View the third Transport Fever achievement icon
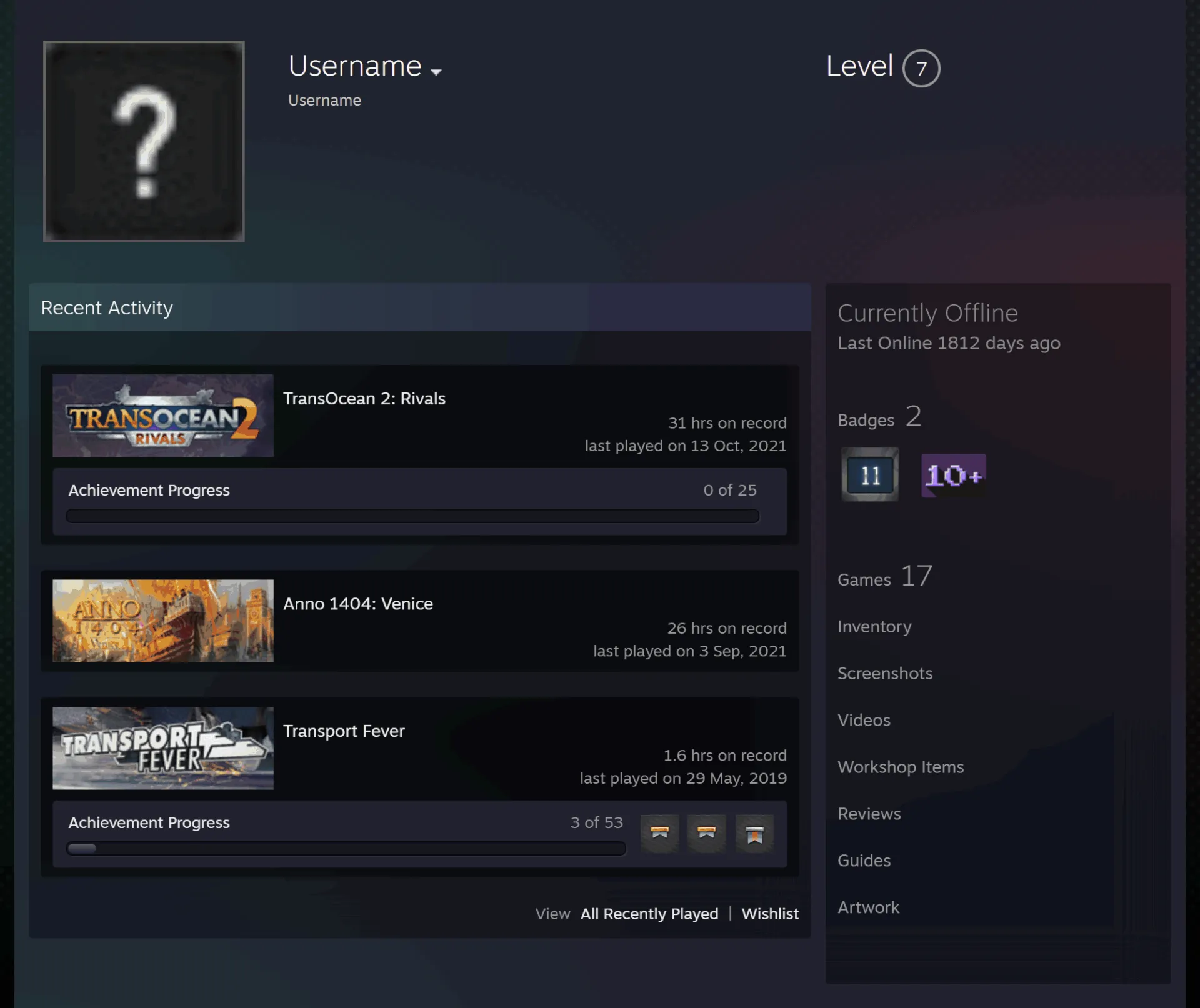This screenshot has height=1008, width=1200. pos(754,833)
